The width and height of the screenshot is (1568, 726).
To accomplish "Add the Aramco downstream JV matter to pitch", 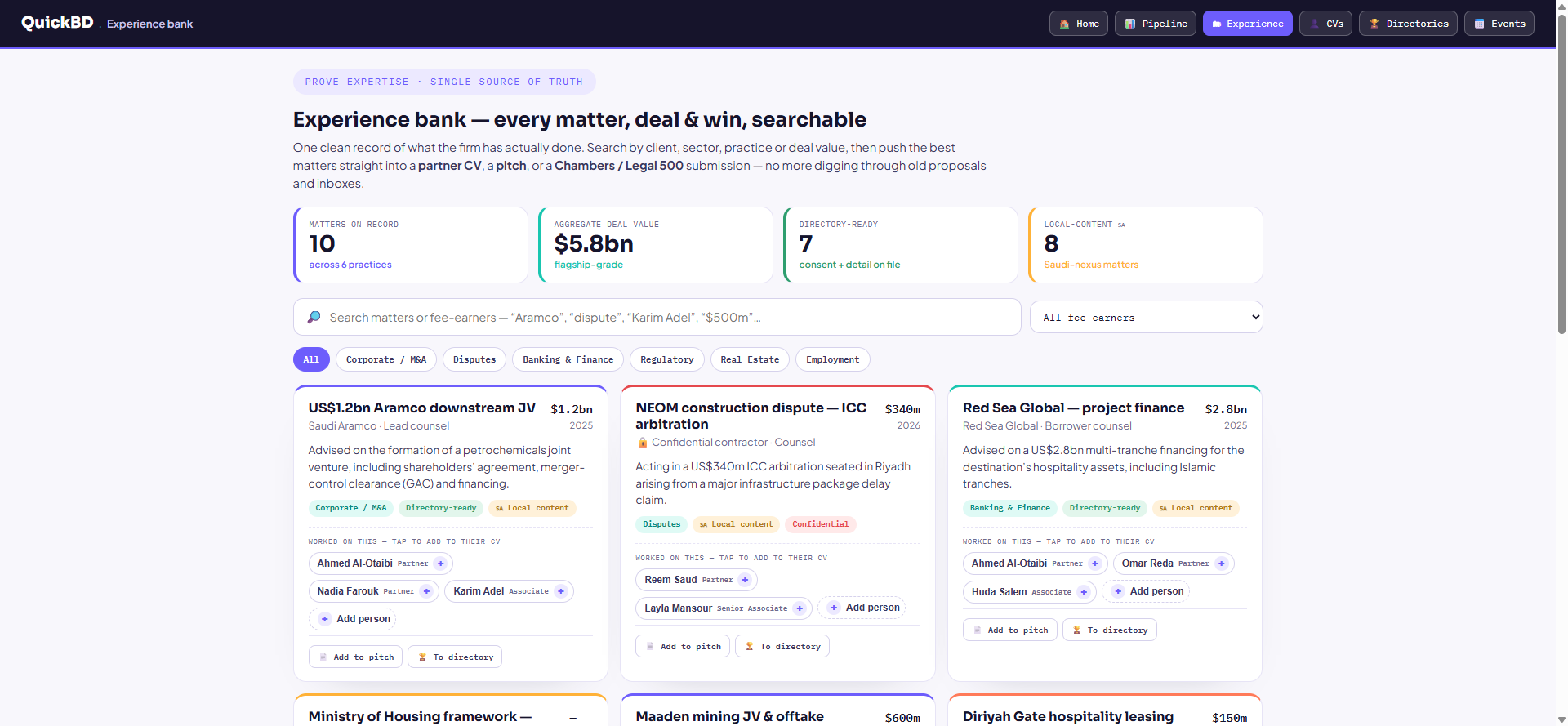I will 355,657.
